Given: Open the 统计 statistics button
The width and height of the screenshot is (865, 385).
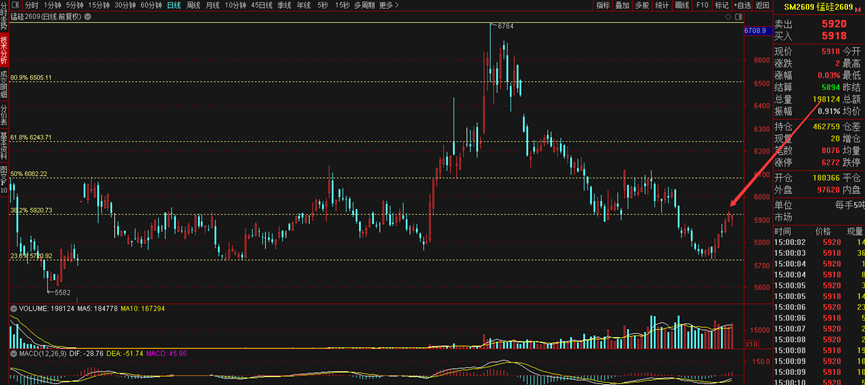Looking at the screenshot, I should tap(661, 6).
